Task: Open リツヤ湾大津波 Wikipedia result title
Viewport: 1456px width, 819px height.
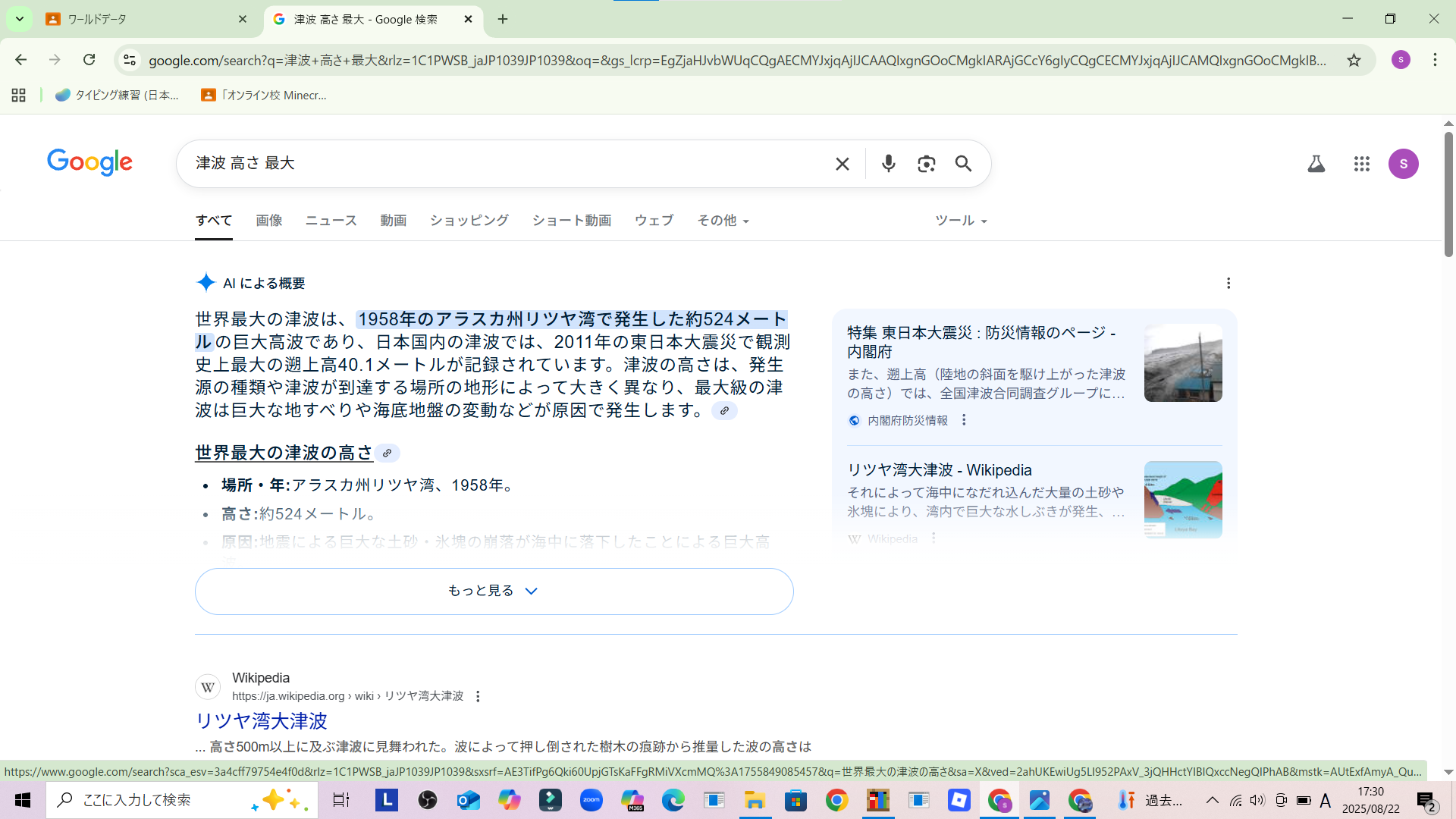Action: pos(262,720)
